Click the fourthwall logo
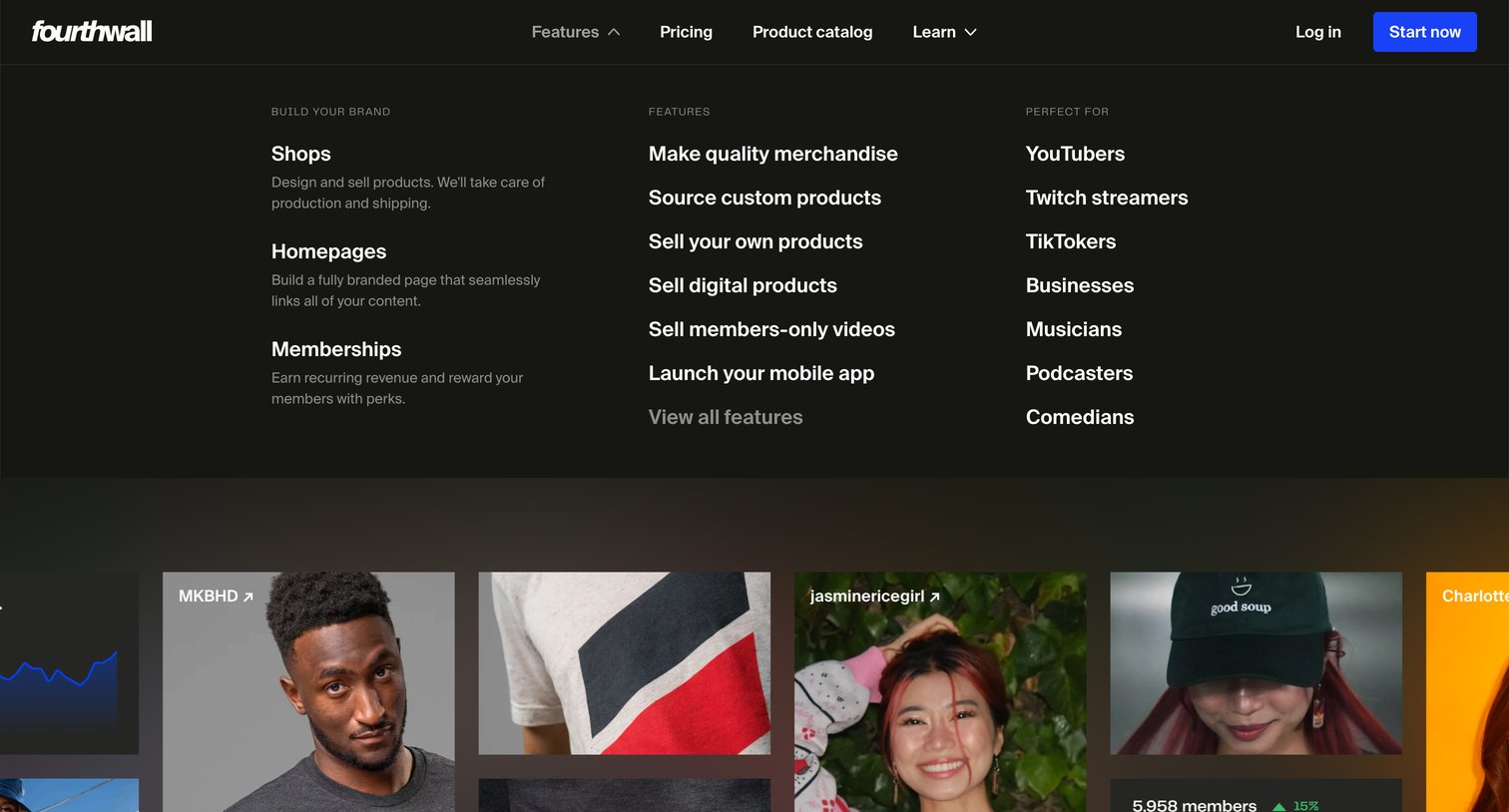The width and height of the screenshot is (1509, 812). 92,32
